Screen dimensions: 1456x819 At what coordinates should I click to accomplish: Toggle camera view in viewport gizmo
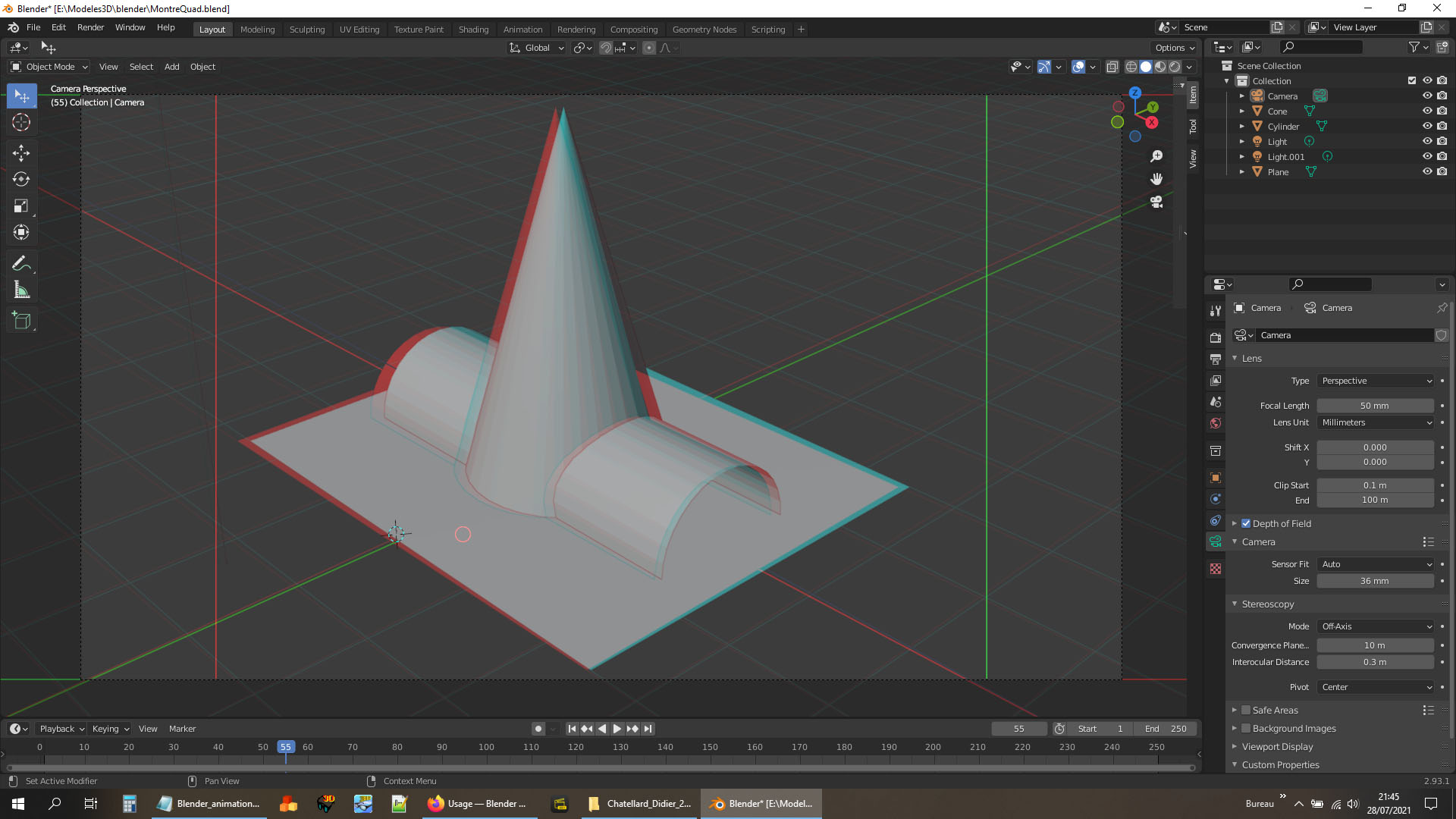point(1156,202)
